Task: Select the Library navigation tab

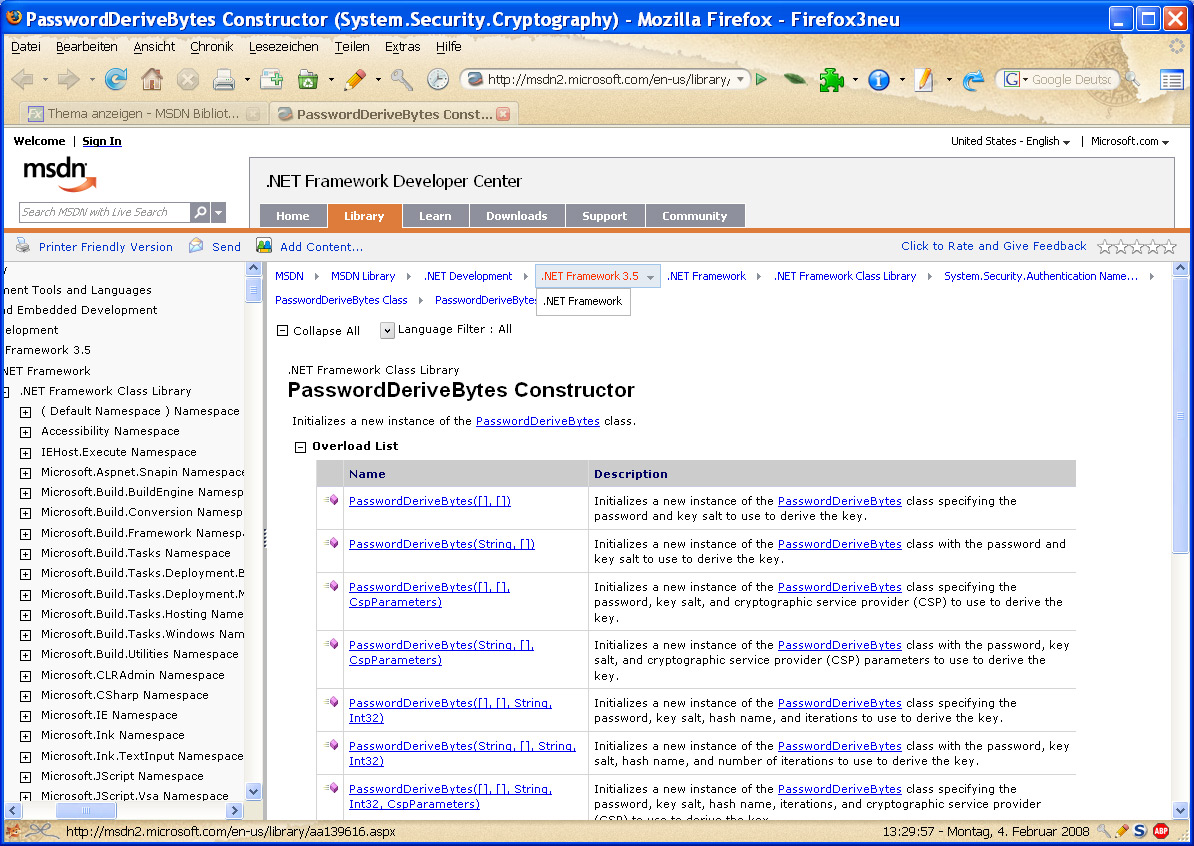Action: (x=364, y=216)
